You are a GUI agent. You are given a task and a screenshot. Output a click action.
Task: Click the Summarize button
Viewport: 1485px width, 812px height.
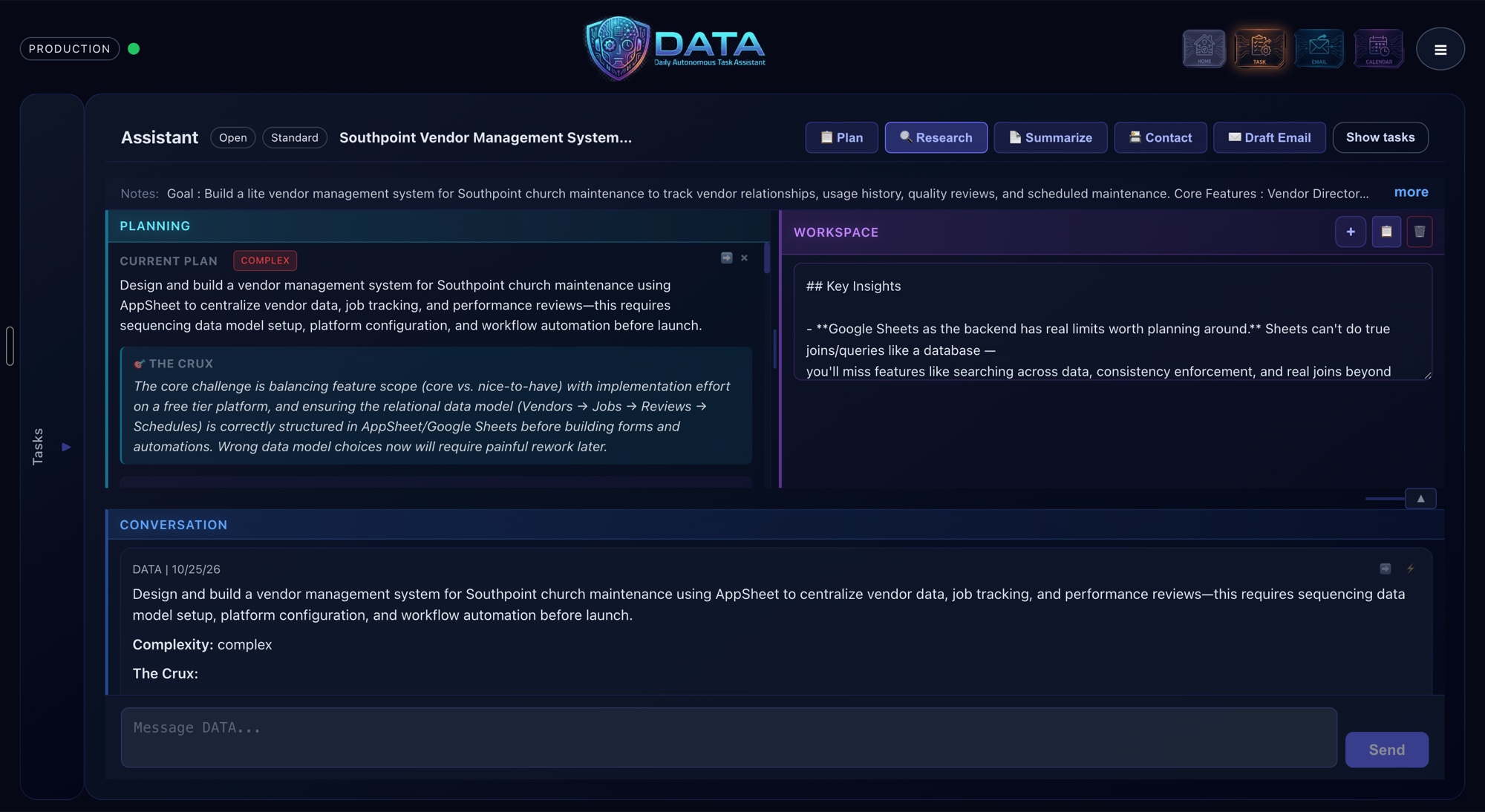pos(1051,137)
